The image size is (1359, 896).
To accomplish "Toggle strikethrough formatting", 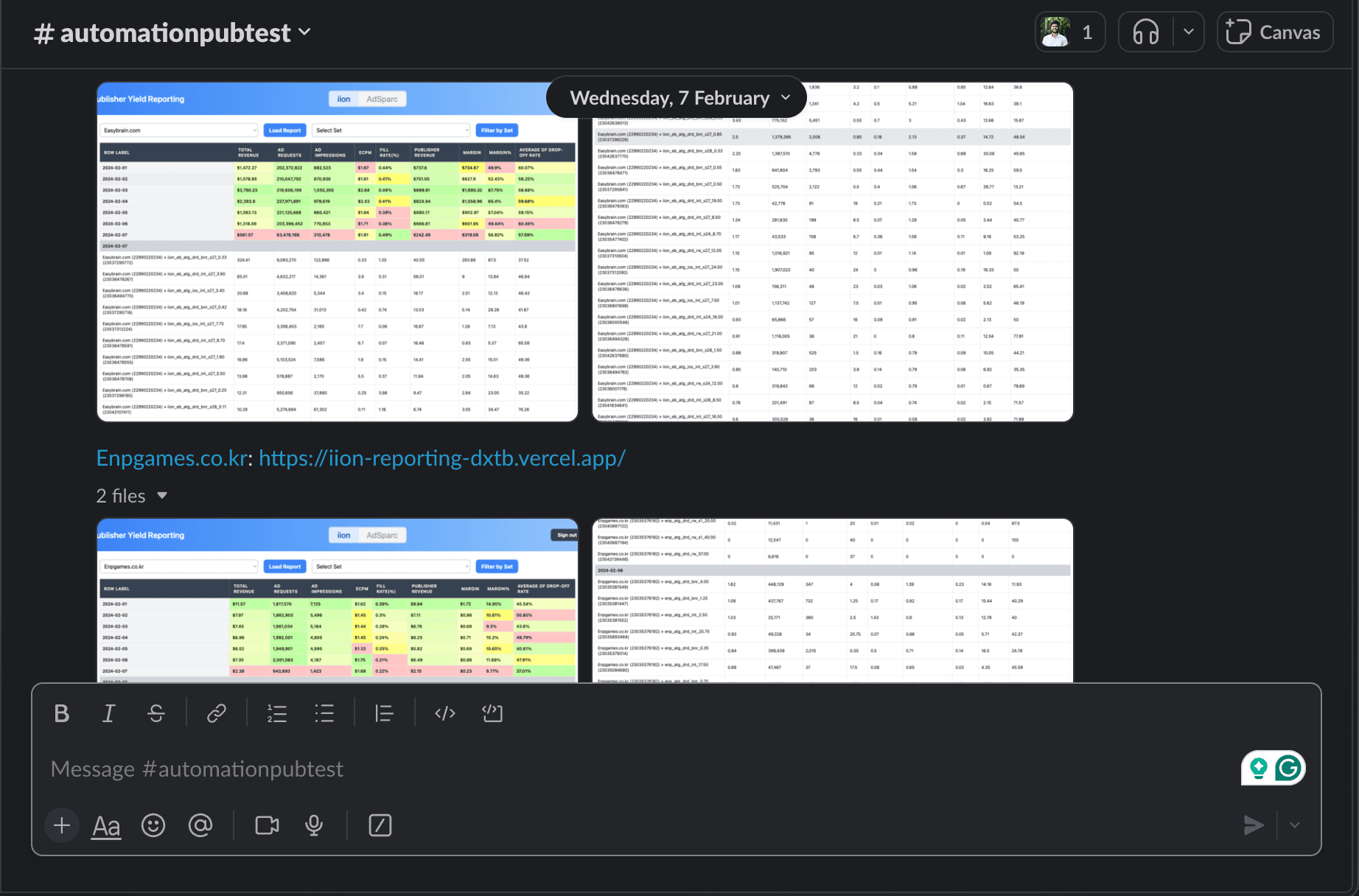I will click(156, 713).
